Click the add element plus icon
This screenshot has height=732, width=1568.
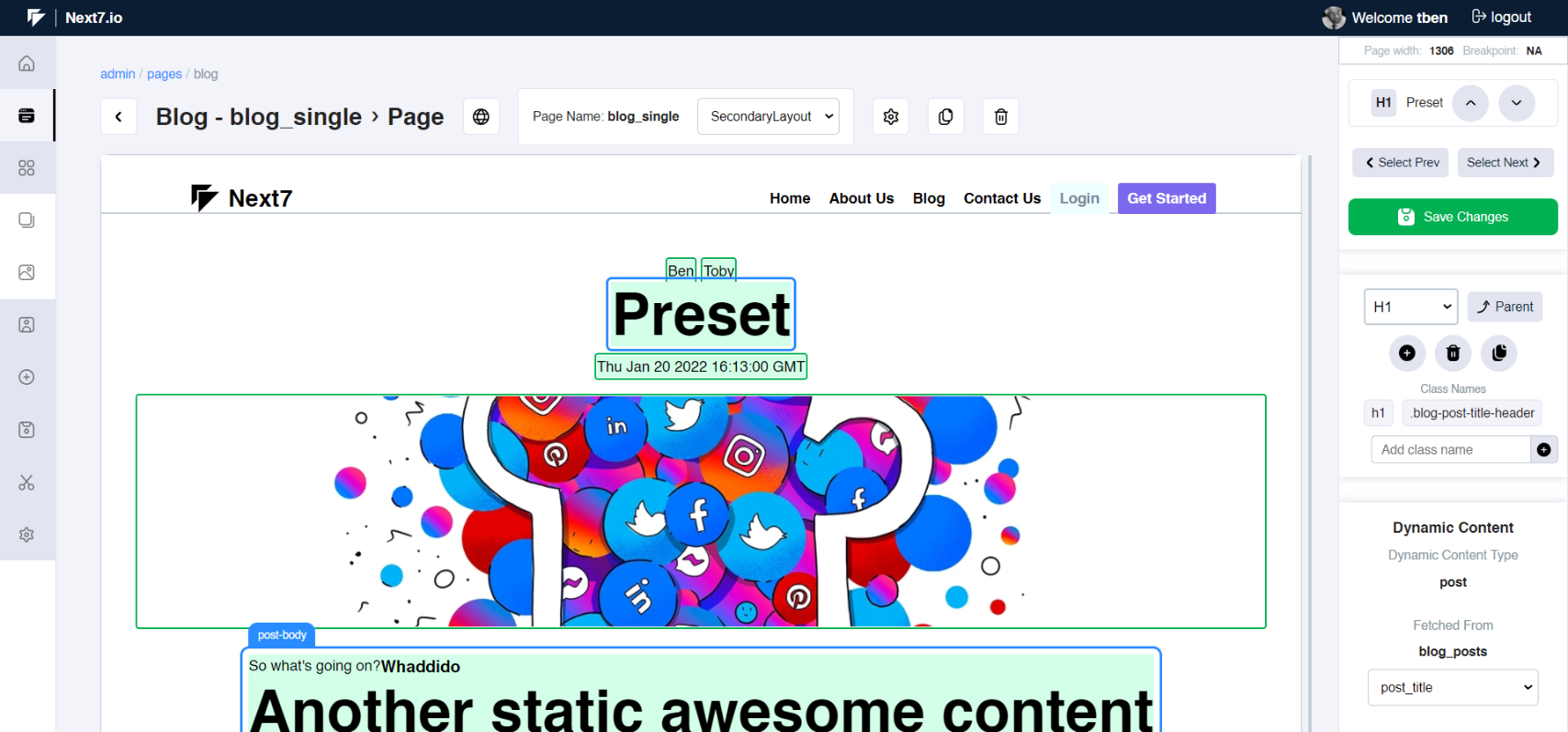tap(1406, 353)
